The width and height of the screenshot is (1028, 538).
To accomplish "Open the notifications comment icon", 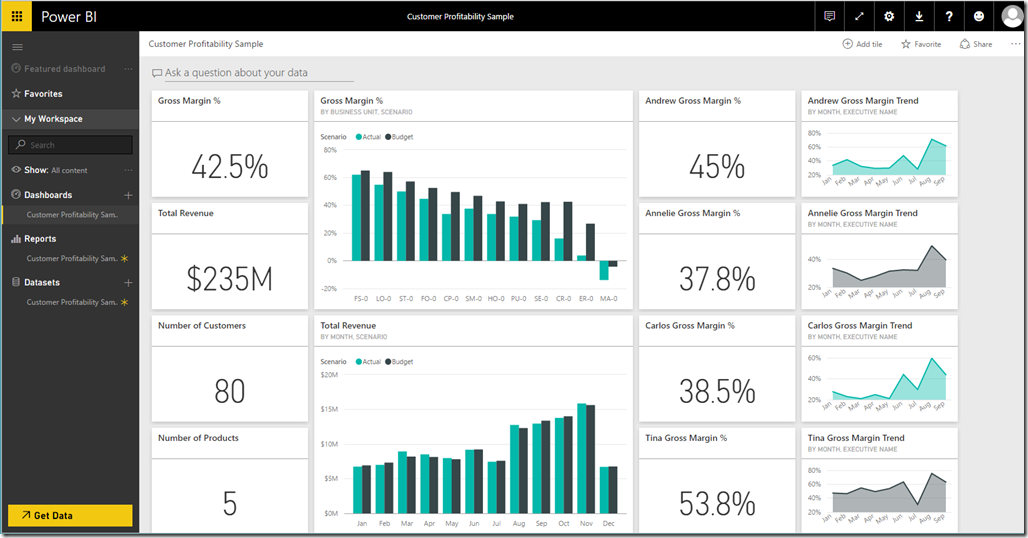I will (x=829, y=16).
